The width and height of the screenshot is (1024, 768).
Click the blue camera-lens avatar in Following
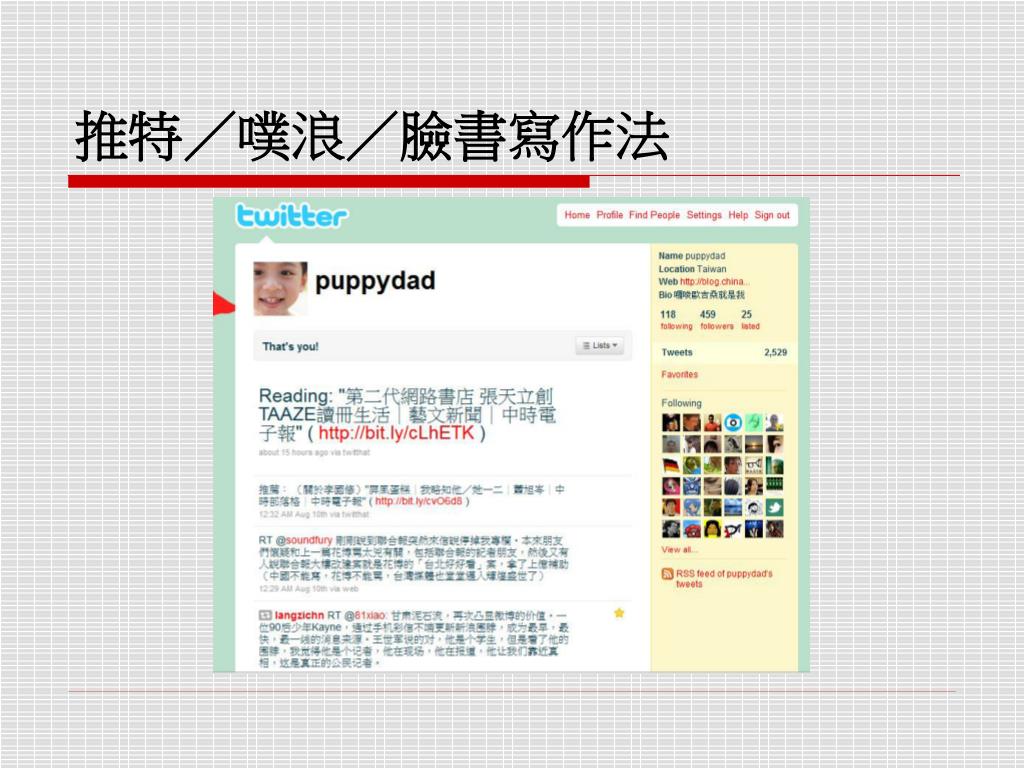(x=733, y=423)
